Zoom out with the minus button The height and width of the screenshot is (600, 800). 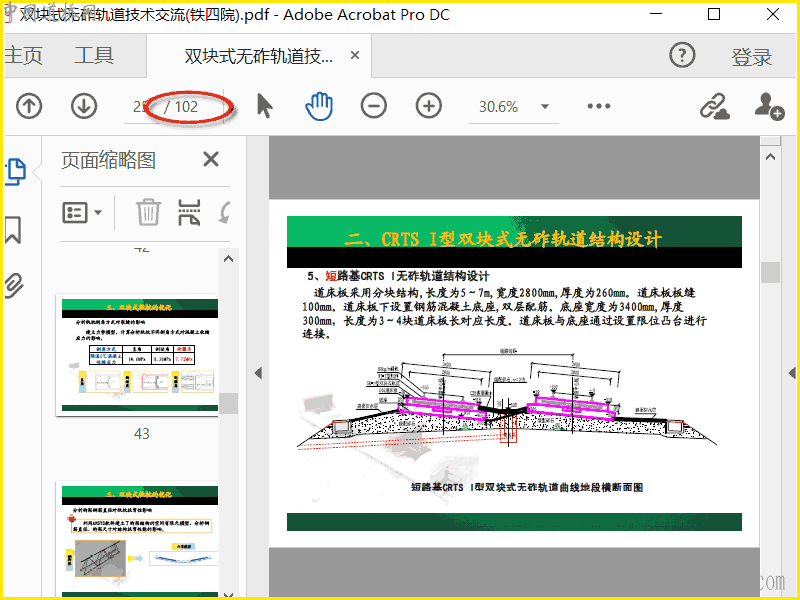tap(373, 106)
